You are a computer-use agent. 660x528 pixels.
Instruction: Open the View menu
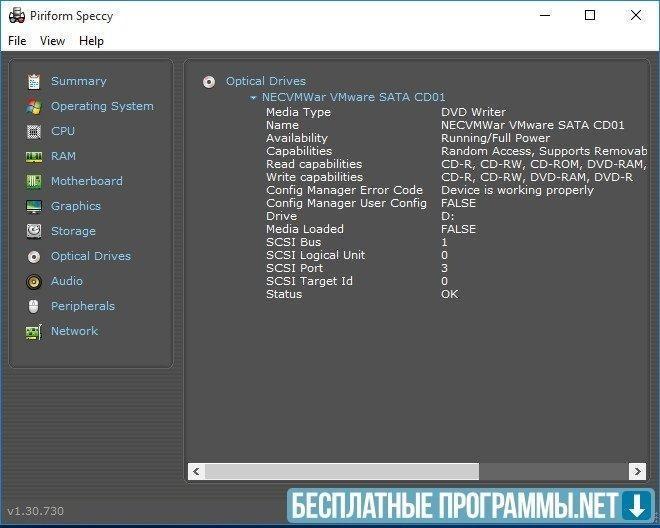pyautogui.click(x=53, y=41)
